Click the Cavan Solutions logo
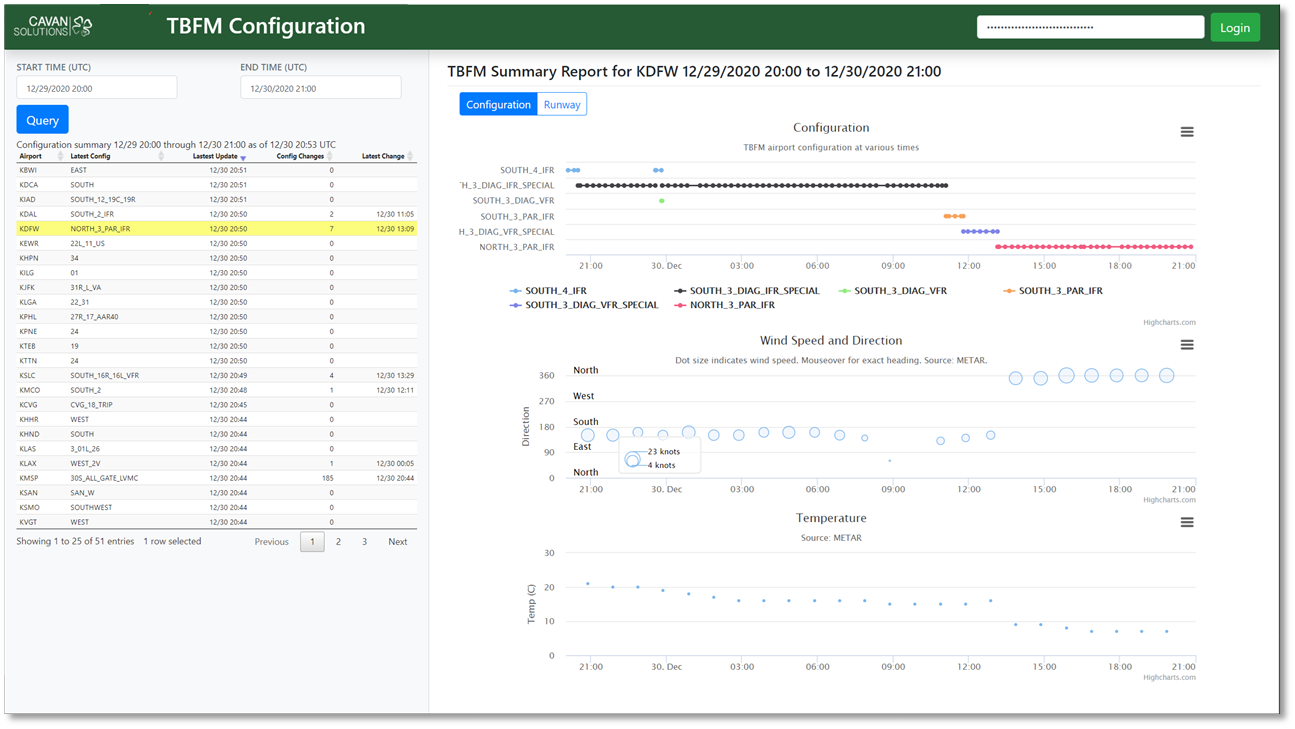Image resolution: width=1295 pixels, height=729 pixels. click(x=53, y=26)
